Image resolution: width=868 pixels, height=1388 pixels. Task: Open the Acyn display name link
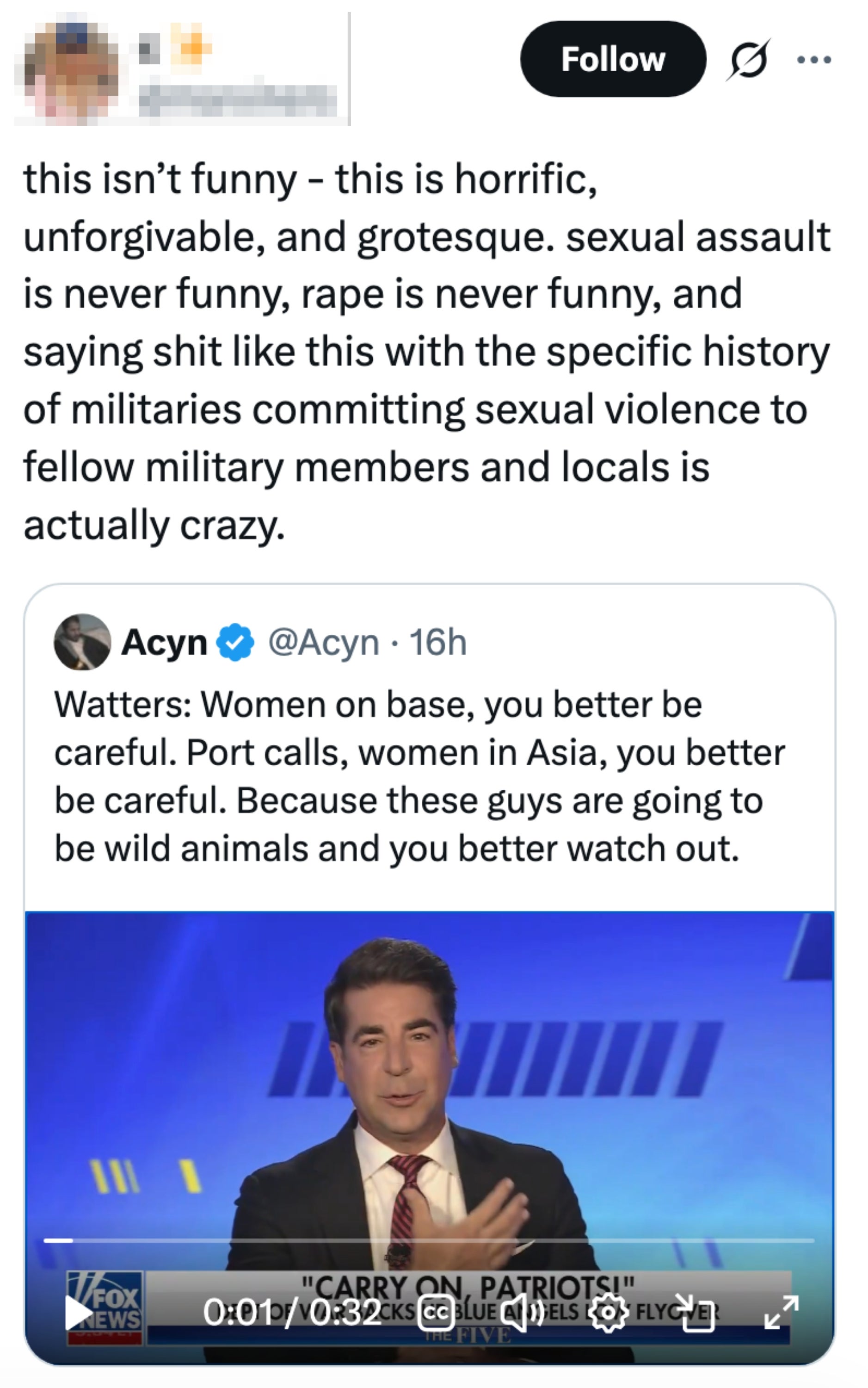pyautogui.click(x=164, y=642)
